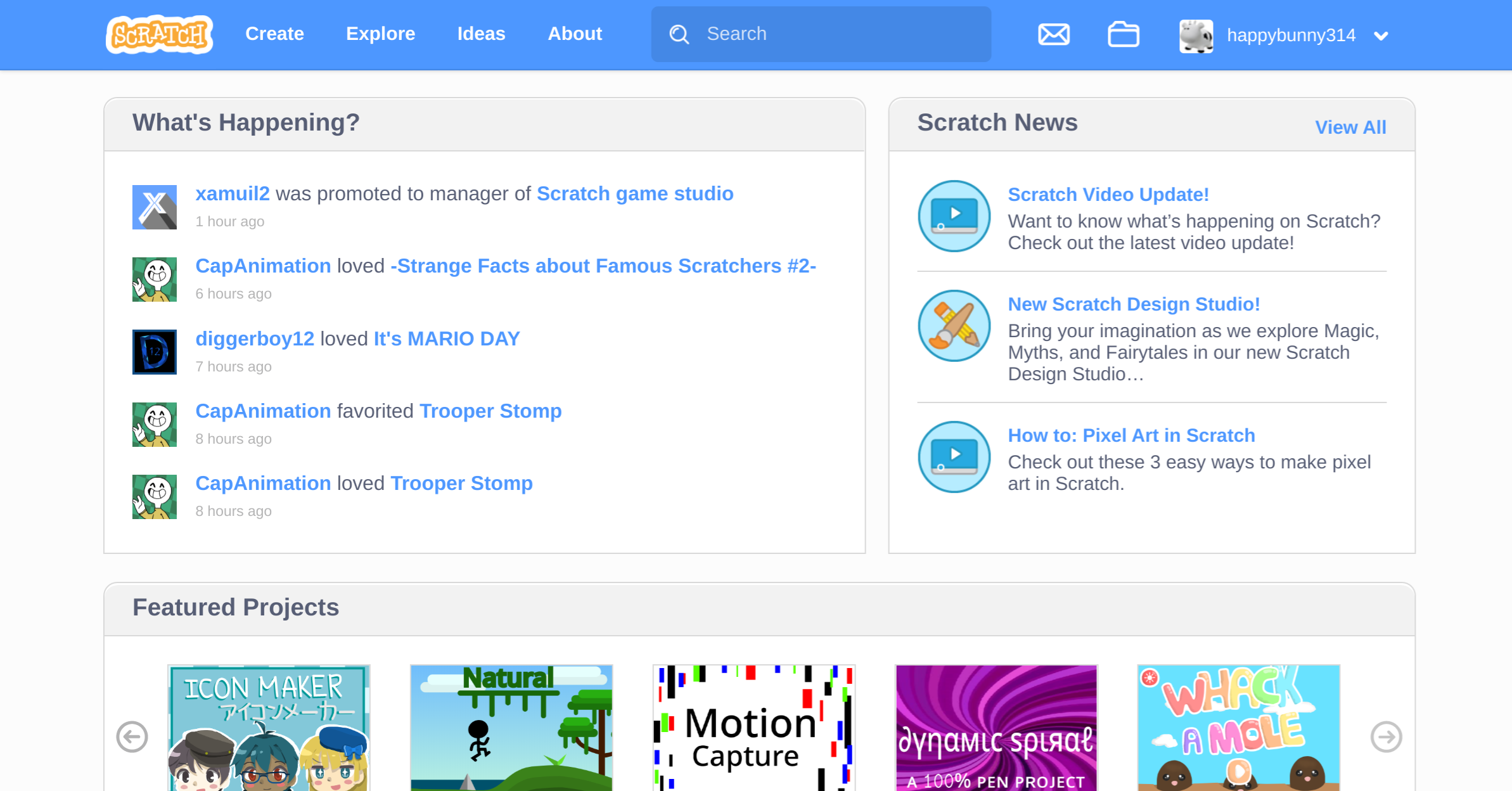Open How to: Pixel Art in Scratch headline
Screen dimensions: 1512x791
point(1131,435)
